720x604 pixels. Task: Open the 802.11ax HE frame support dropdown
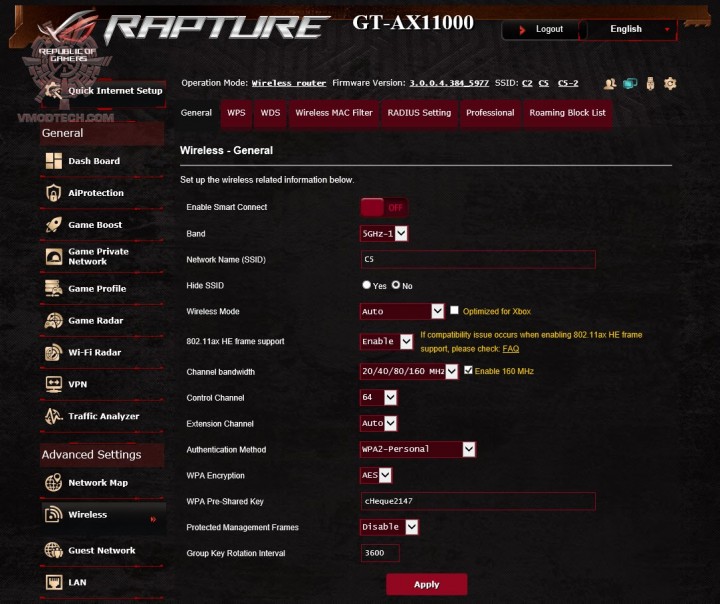click(x=386, y=341)
